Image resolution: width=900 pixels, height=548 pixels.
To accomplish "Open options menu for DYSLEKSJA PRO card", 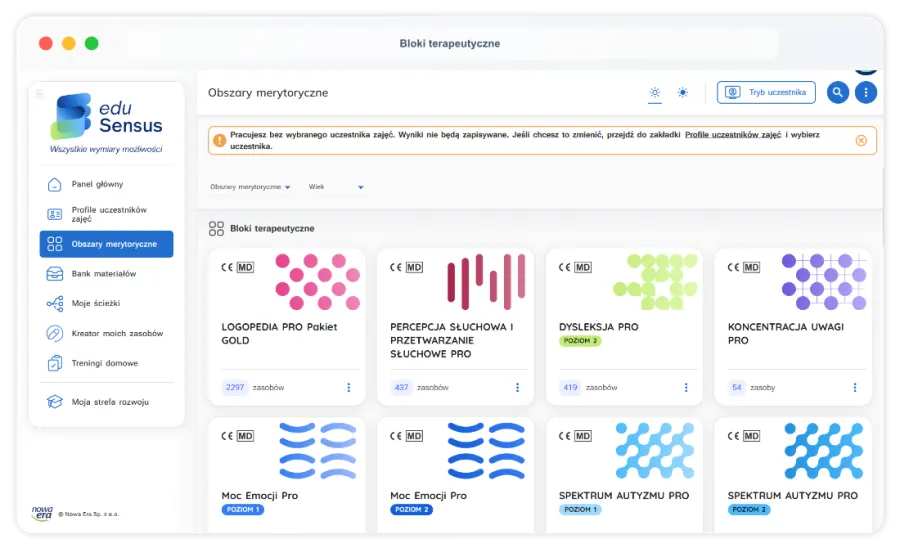I will (686, 387).
